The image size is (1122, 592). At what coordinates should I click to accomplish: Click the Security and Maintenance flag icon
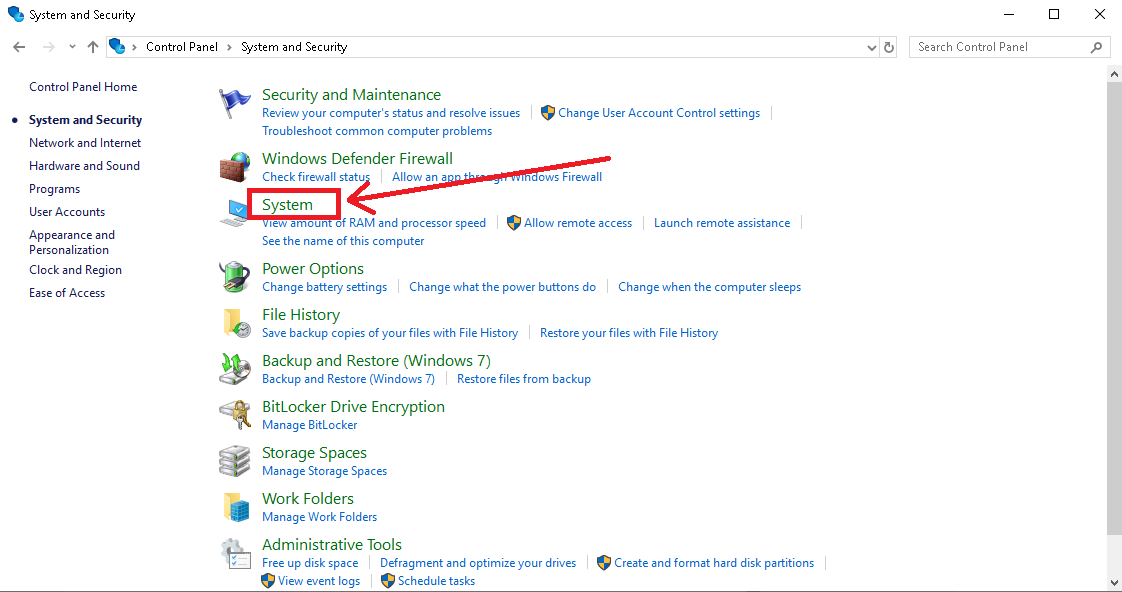(235, 103)
